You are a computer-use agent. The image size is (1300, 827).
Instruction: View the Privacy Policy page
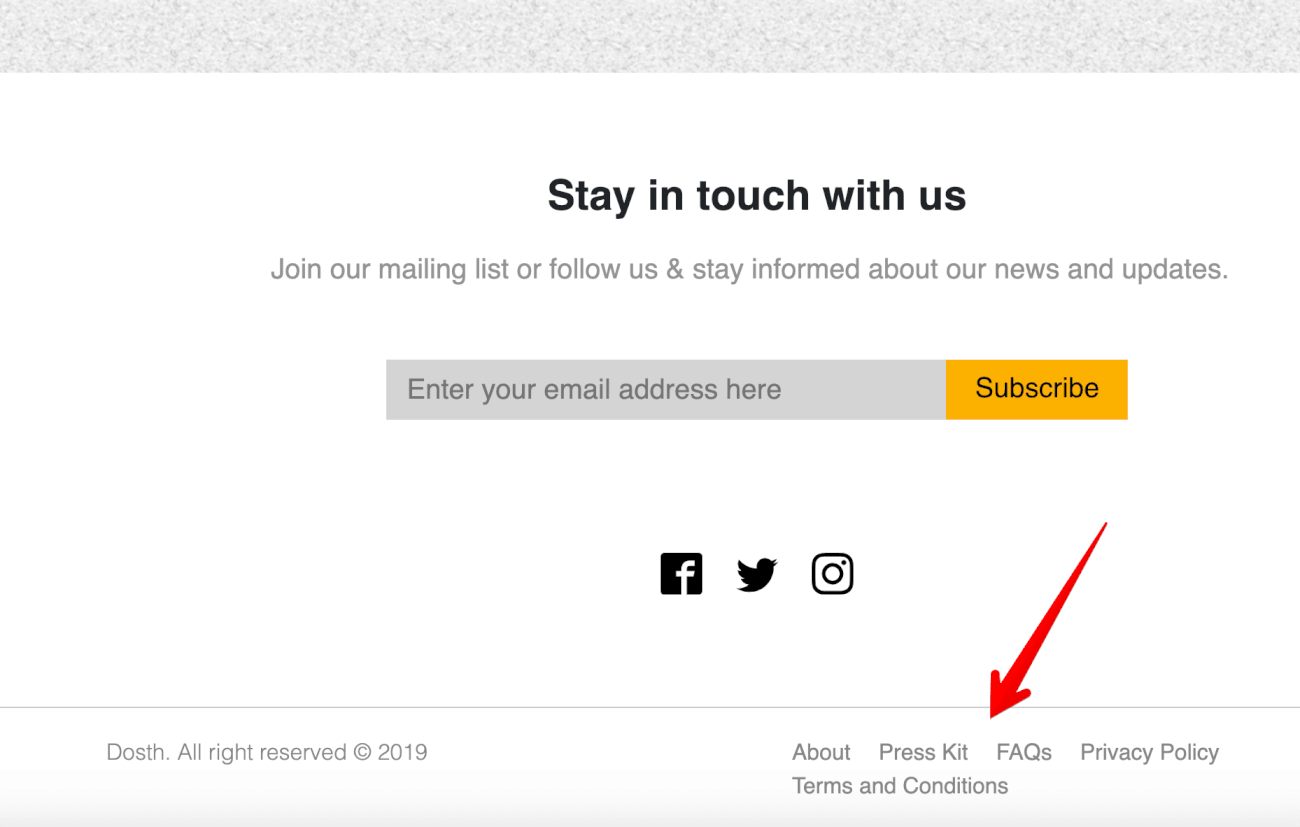coord(1149,752)
